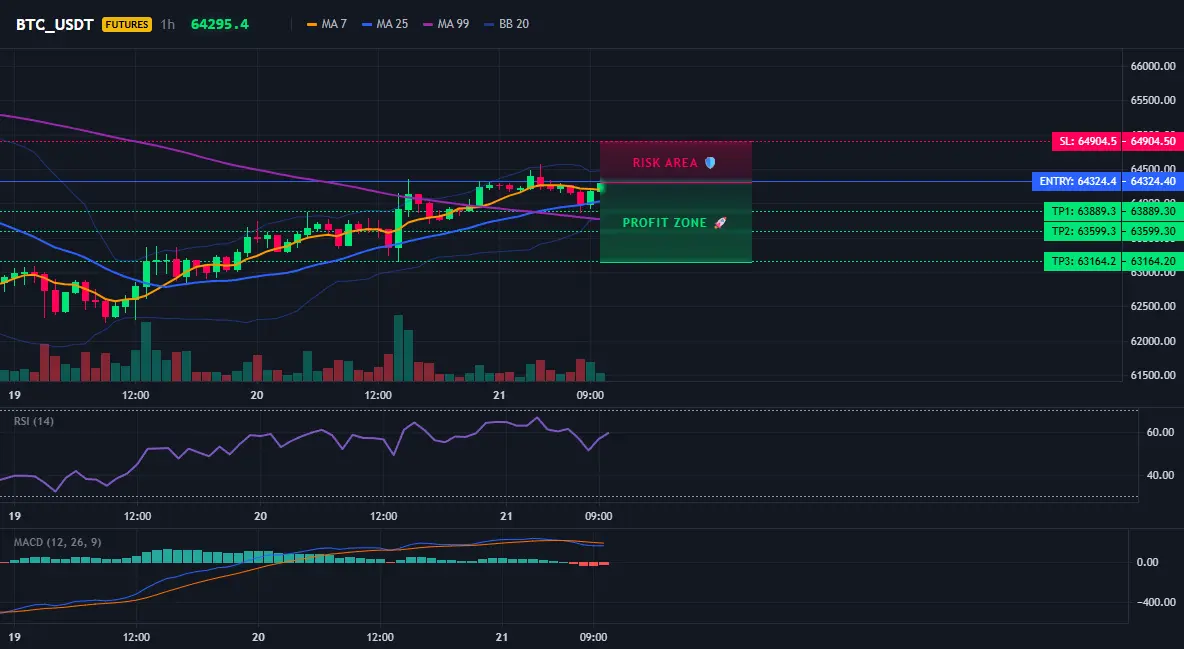Click the 66000.00 price axis label

[x=1153, y=66]
